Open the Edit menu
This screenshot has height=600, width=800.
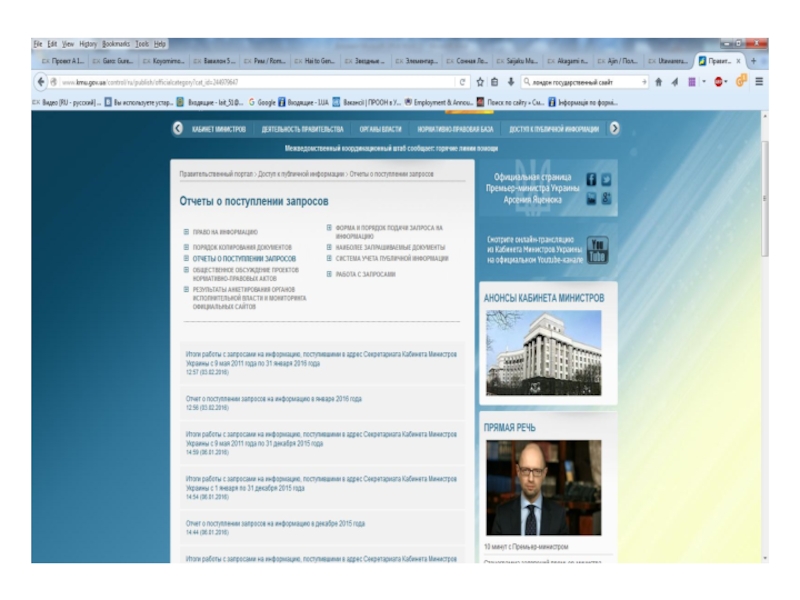coord(52,44)
